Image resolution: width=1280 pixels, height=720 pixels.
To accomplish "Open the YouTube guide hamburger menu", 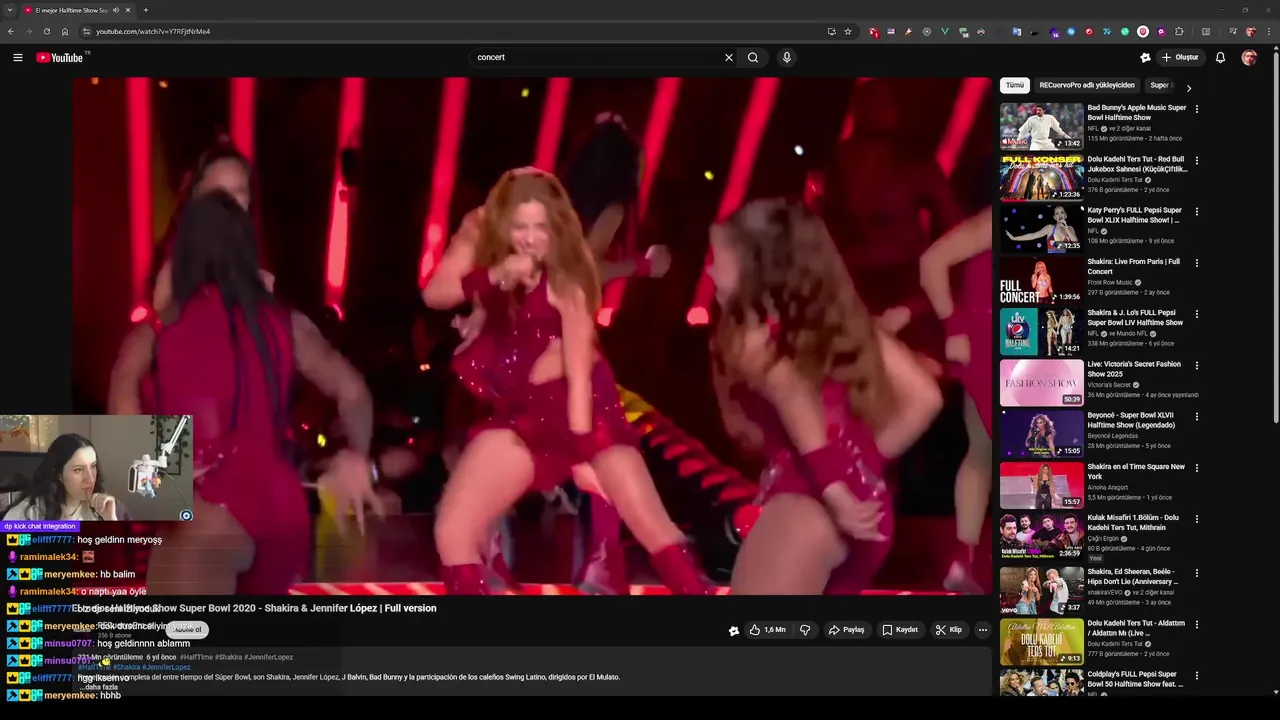I will click(17, 57).
